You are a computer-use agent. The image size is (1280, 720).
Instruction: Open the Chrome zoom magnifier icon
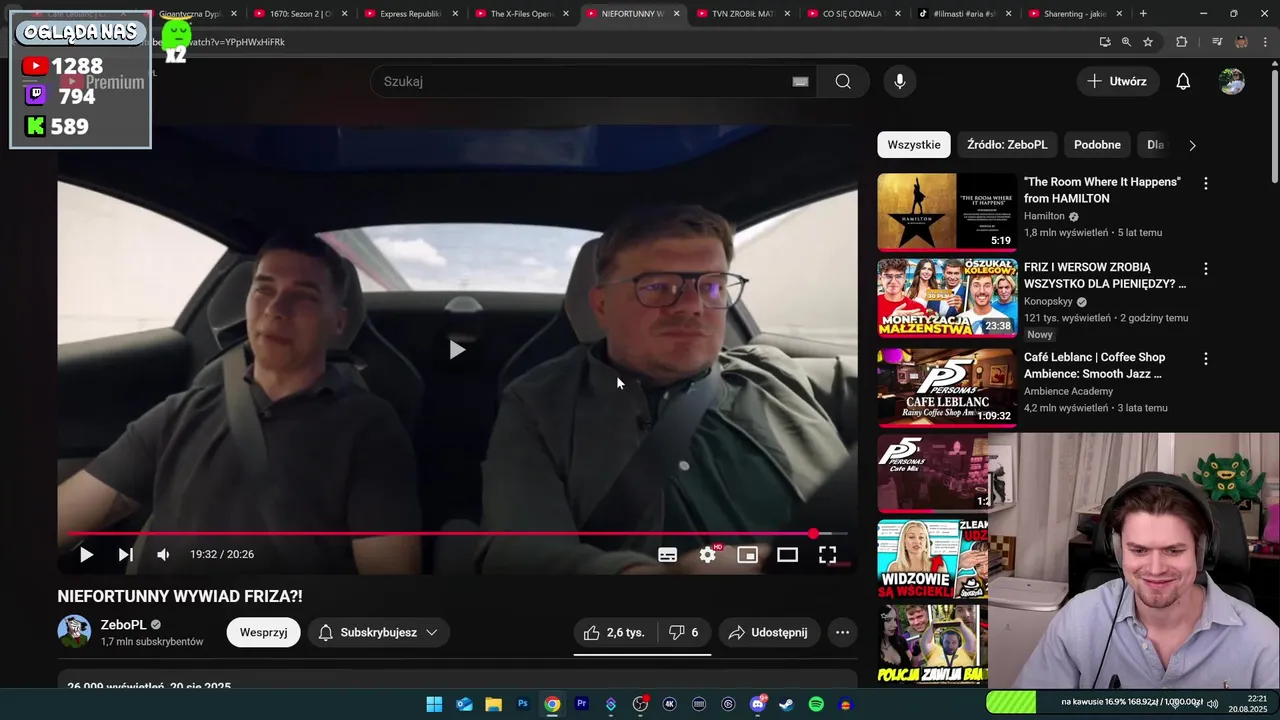(1126, 42)
